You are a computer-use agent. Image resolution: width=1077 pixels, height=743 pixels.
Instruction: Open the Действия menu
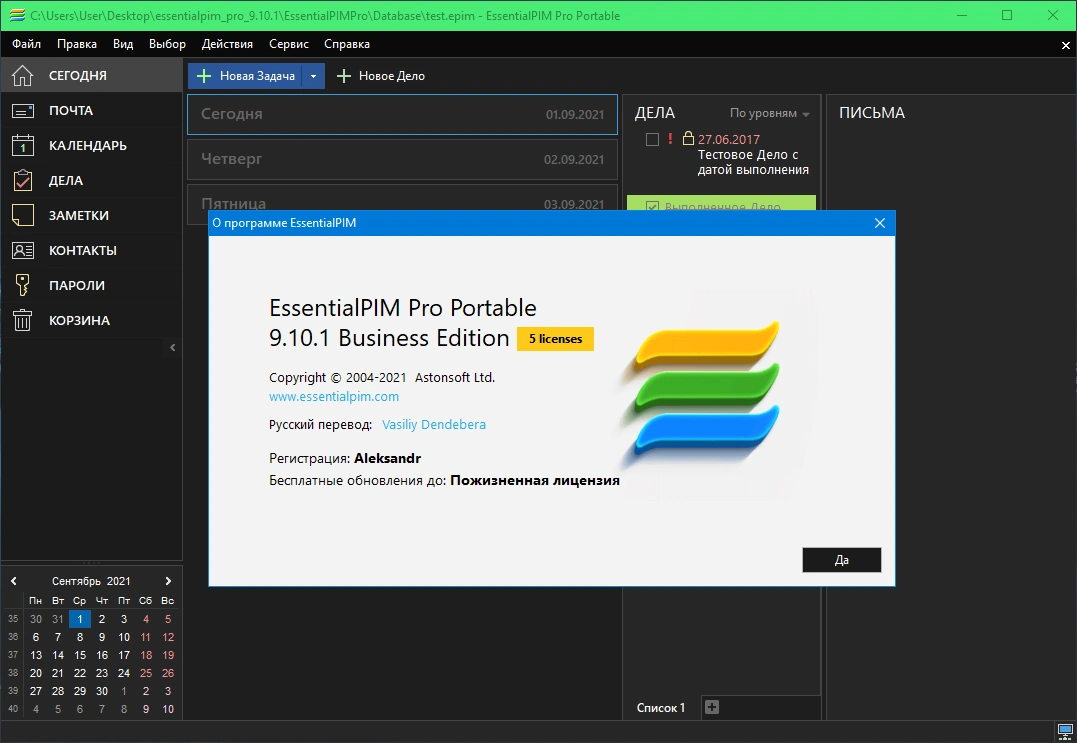[x=227, y=44]
